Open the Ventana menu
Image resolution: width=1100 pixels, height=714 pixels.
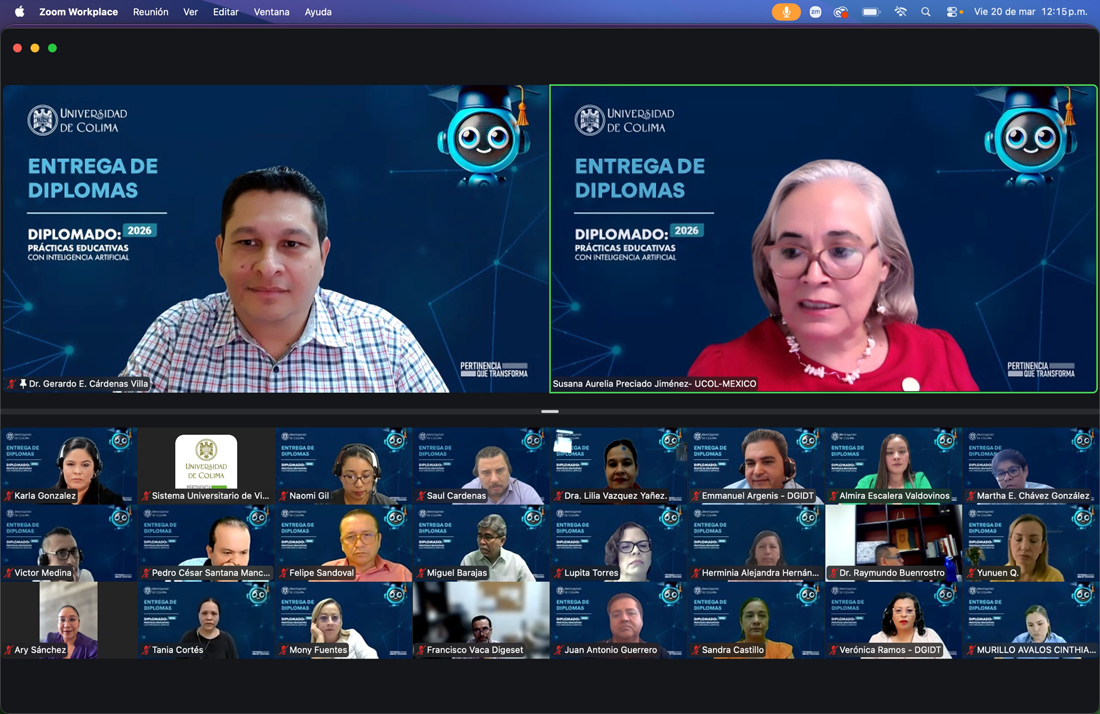pos(271,12)
